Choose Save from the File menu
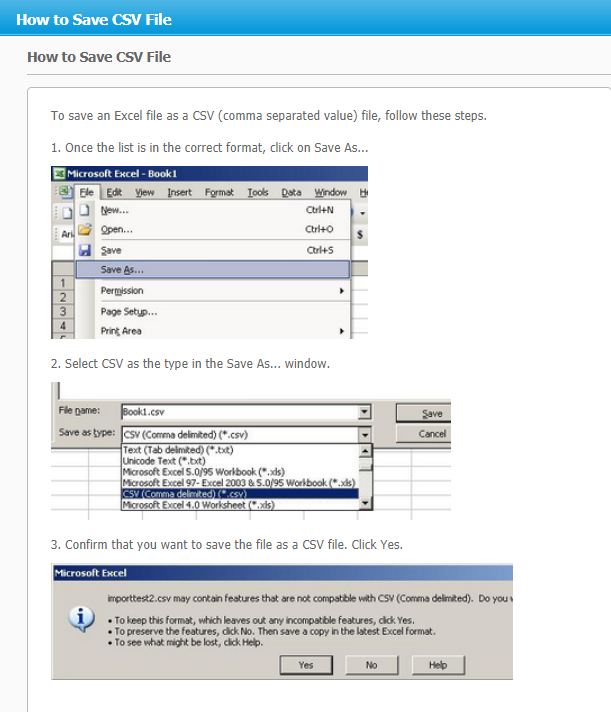The image size is (611, 712). click(213, 250)
